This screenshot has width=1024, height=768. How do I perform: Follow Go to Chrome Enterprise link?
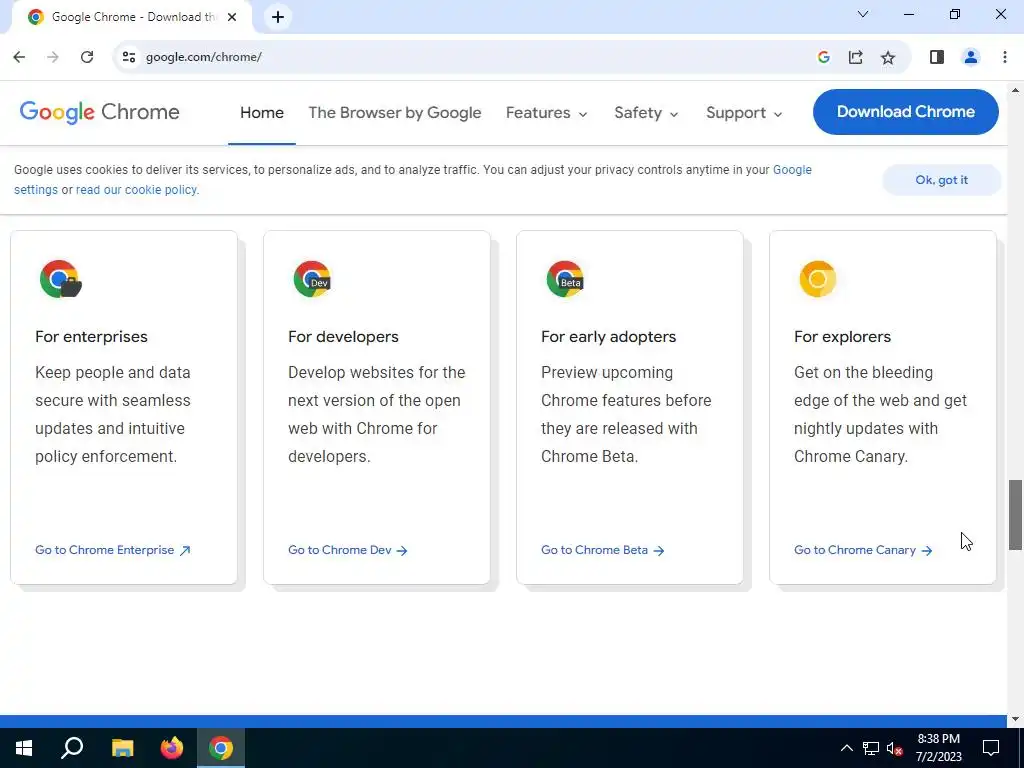[x=112, y=550]
